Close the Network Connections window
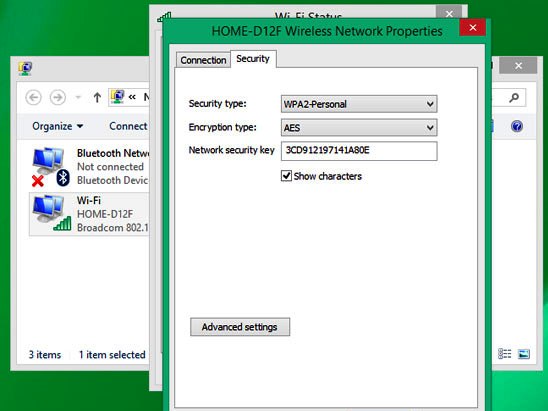 518,65
